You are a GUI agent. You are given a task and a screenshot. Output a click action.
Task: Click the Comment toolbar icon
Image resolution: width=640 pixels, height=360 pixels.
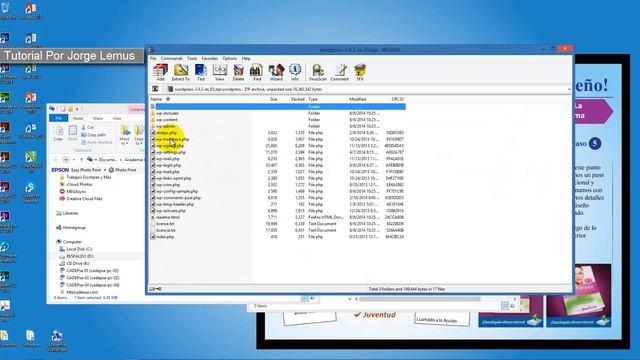[x=340, y=72]
